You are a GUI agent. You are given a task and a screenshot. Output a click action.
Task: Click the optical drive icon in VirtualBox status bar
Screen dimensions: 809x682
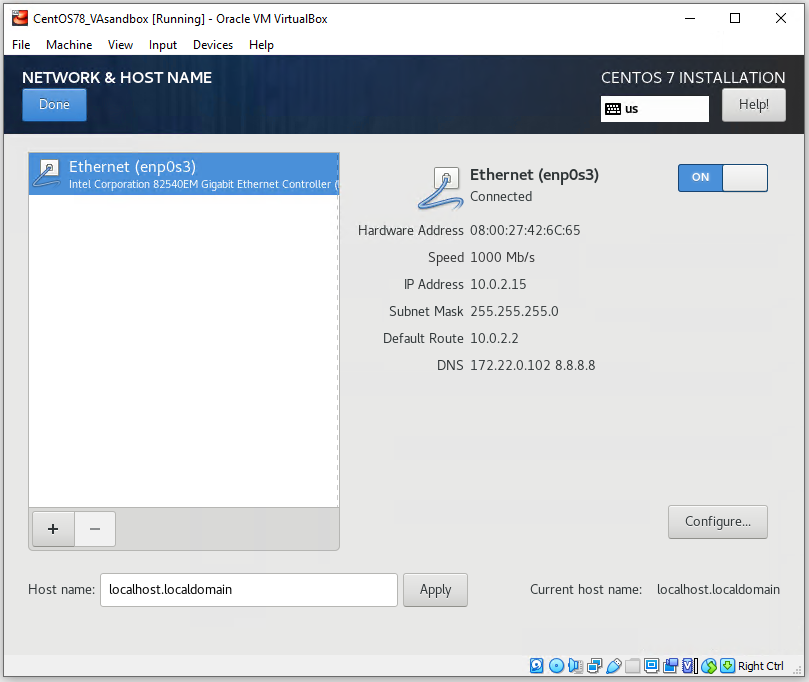pyautogui.click(x=556, y=665)
